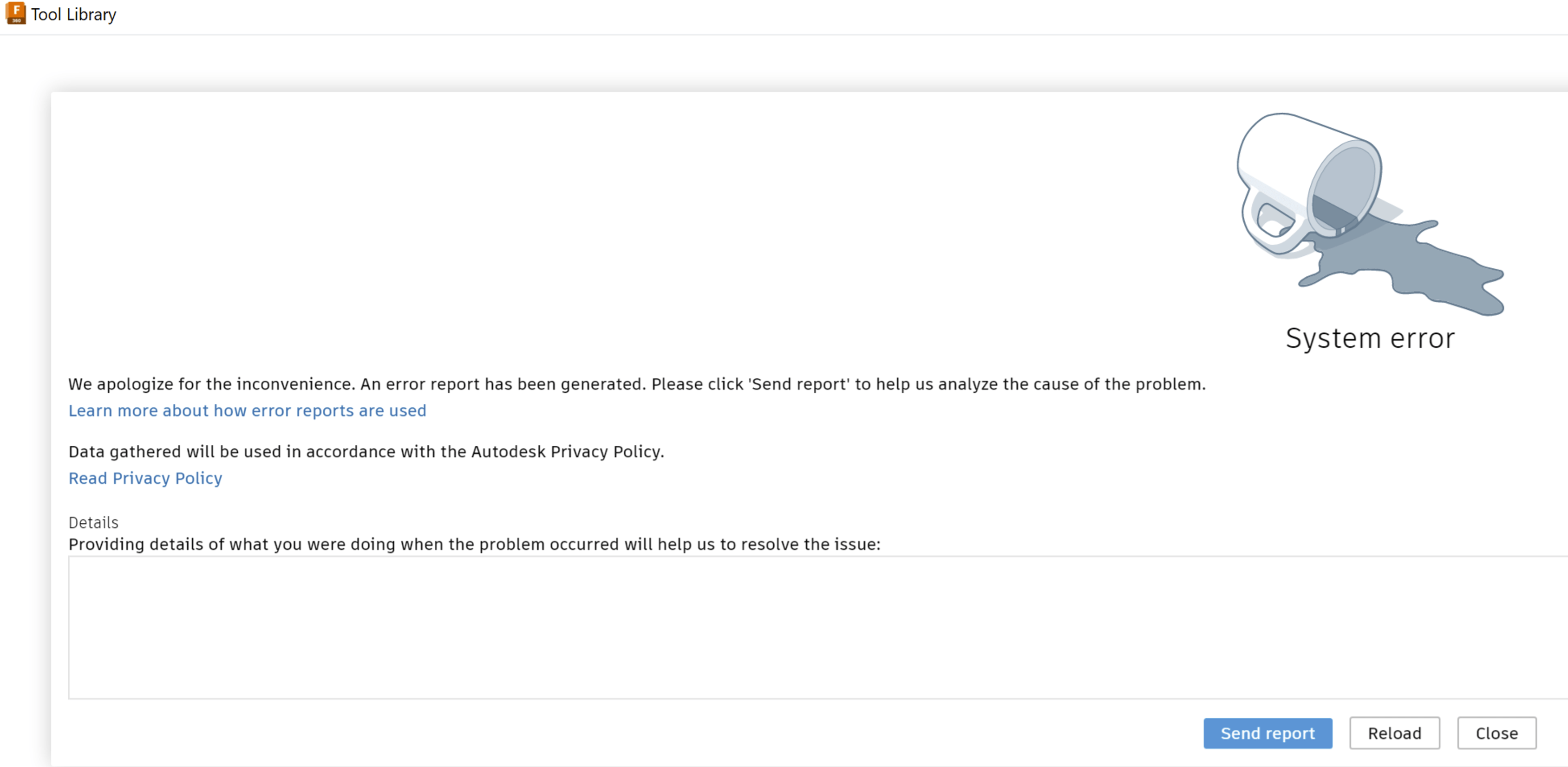This screenshot has height=767, width=1568.
Task: Click the 'Providing details of what you were doing' prompt
Action: pos(474,545)
